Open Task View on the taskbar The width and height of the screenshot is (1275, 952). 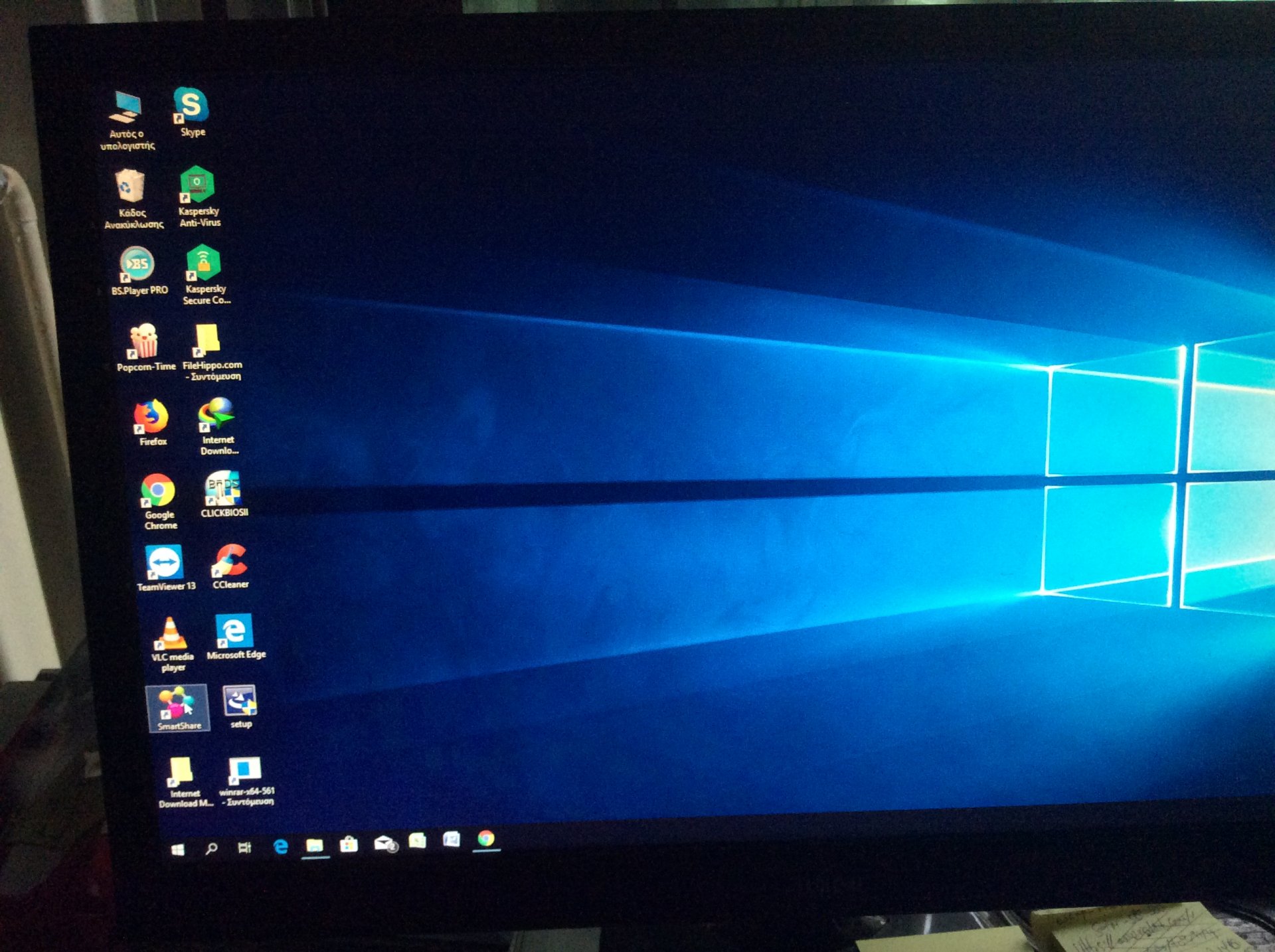coord(244,847)
